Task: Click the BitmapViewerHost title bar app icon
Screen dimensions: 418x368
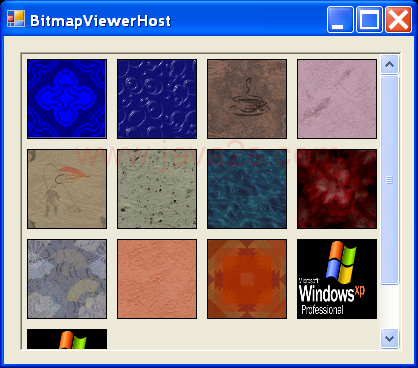Action: (x=16, y=19)
